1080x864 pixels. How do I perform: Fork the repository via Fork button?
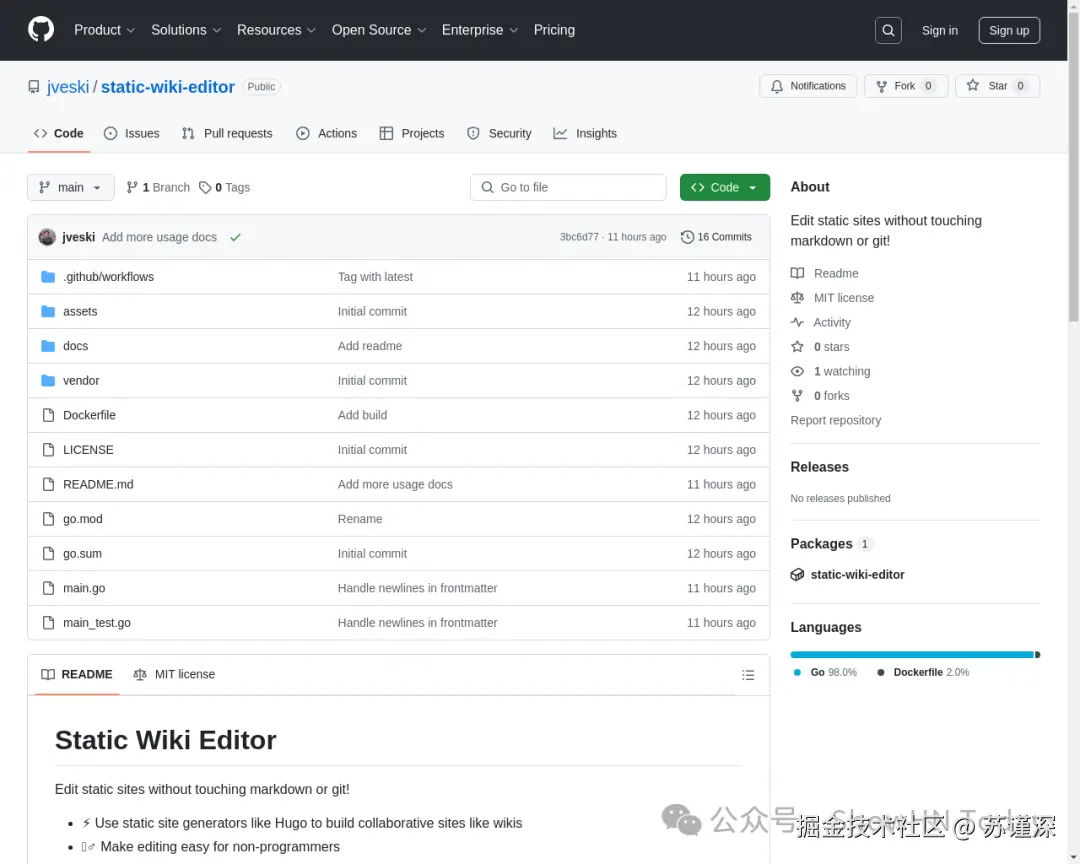click(905, 86)
